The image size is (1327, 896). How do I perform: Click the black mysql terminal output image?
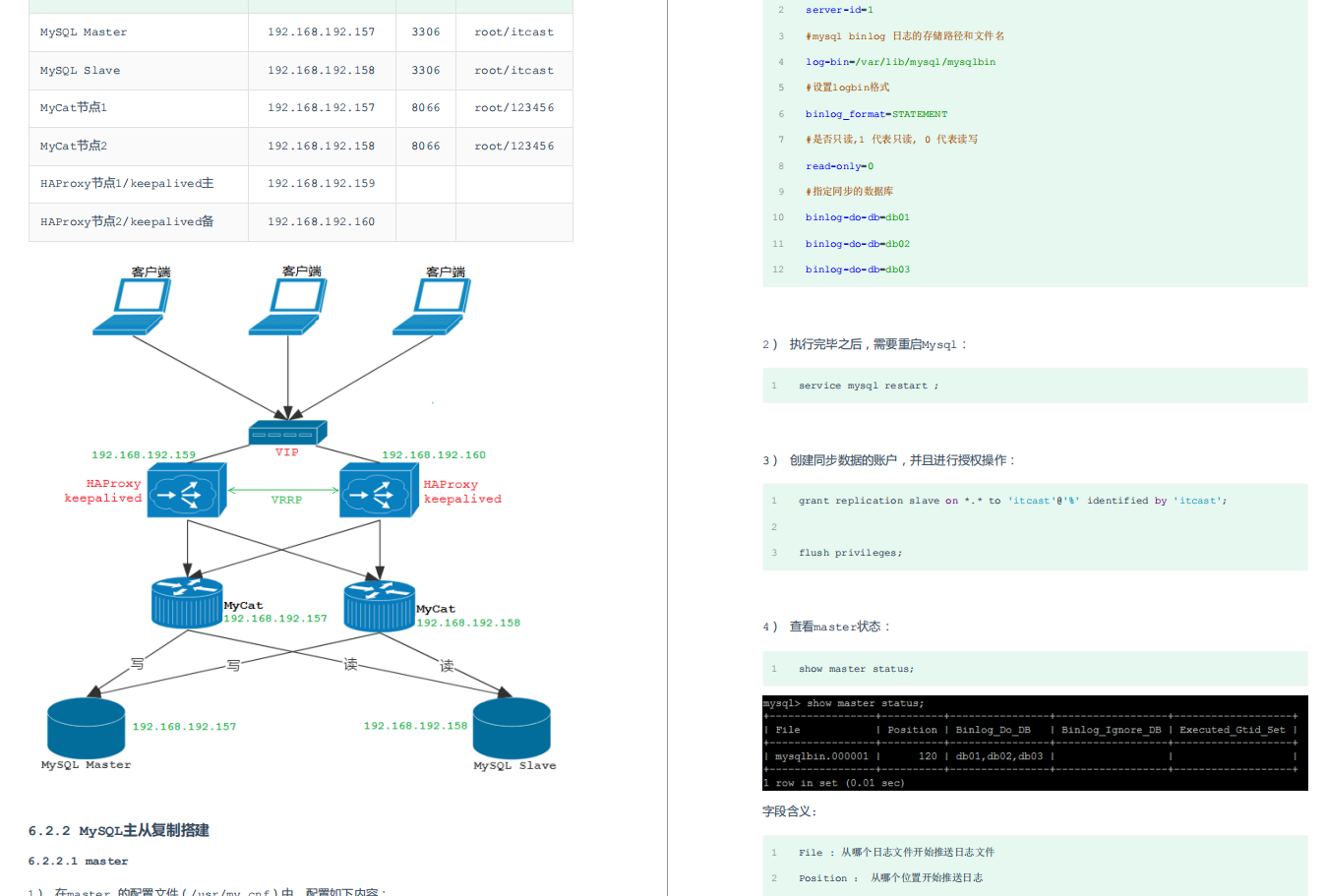[x=1034, y=743]
